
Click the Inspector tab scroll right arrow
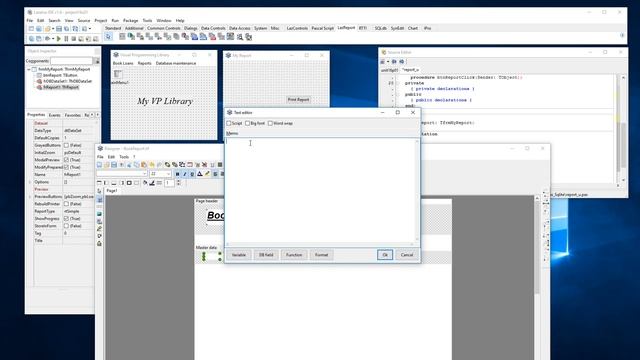tap(98, 115)
